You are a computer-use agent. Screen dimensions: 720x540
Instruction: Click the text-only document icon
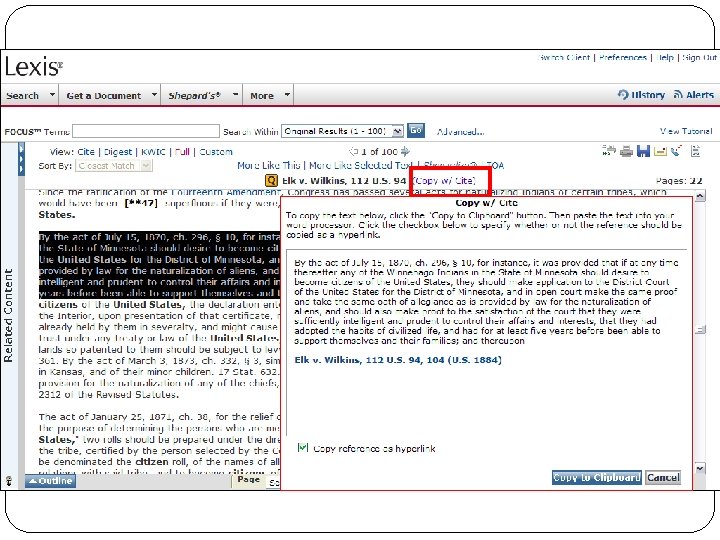(x=696, y=151)
